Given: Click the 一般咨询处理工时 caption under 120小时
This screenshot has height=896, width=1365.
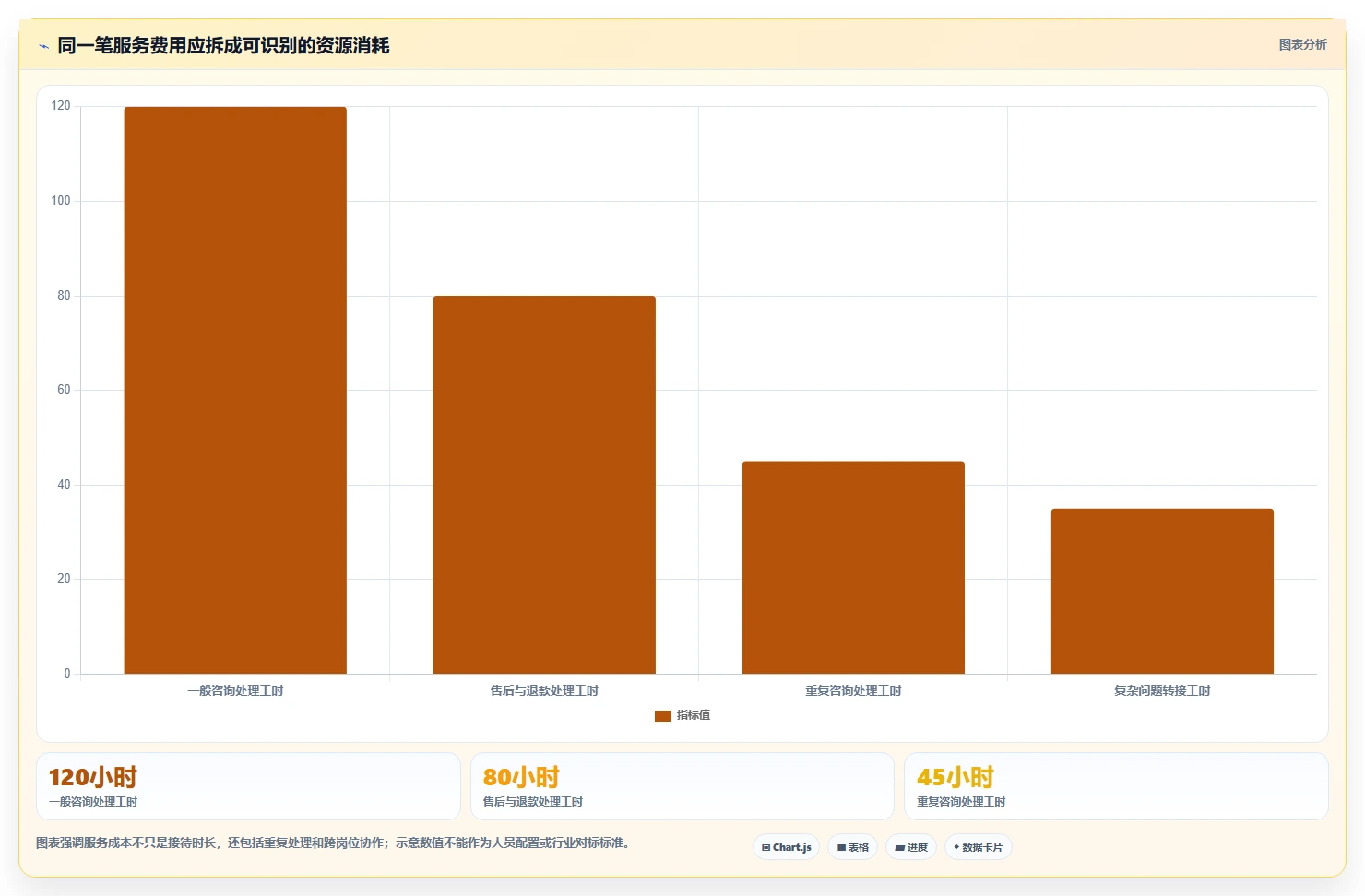Looking at the screenshot, I should (93, 802).
